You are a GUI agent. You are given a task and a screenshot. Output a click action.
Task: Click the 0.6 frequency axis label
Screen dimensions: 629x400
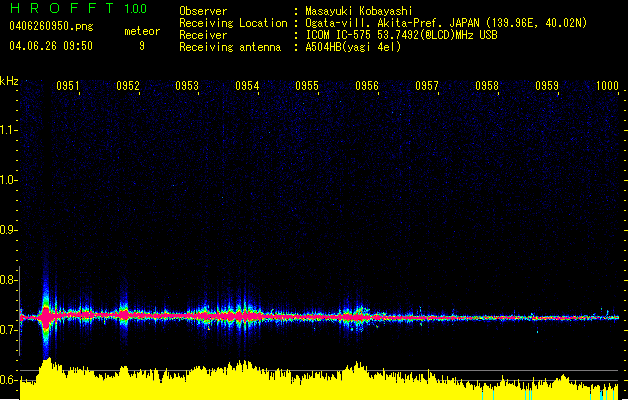click(x=9, y=380)
